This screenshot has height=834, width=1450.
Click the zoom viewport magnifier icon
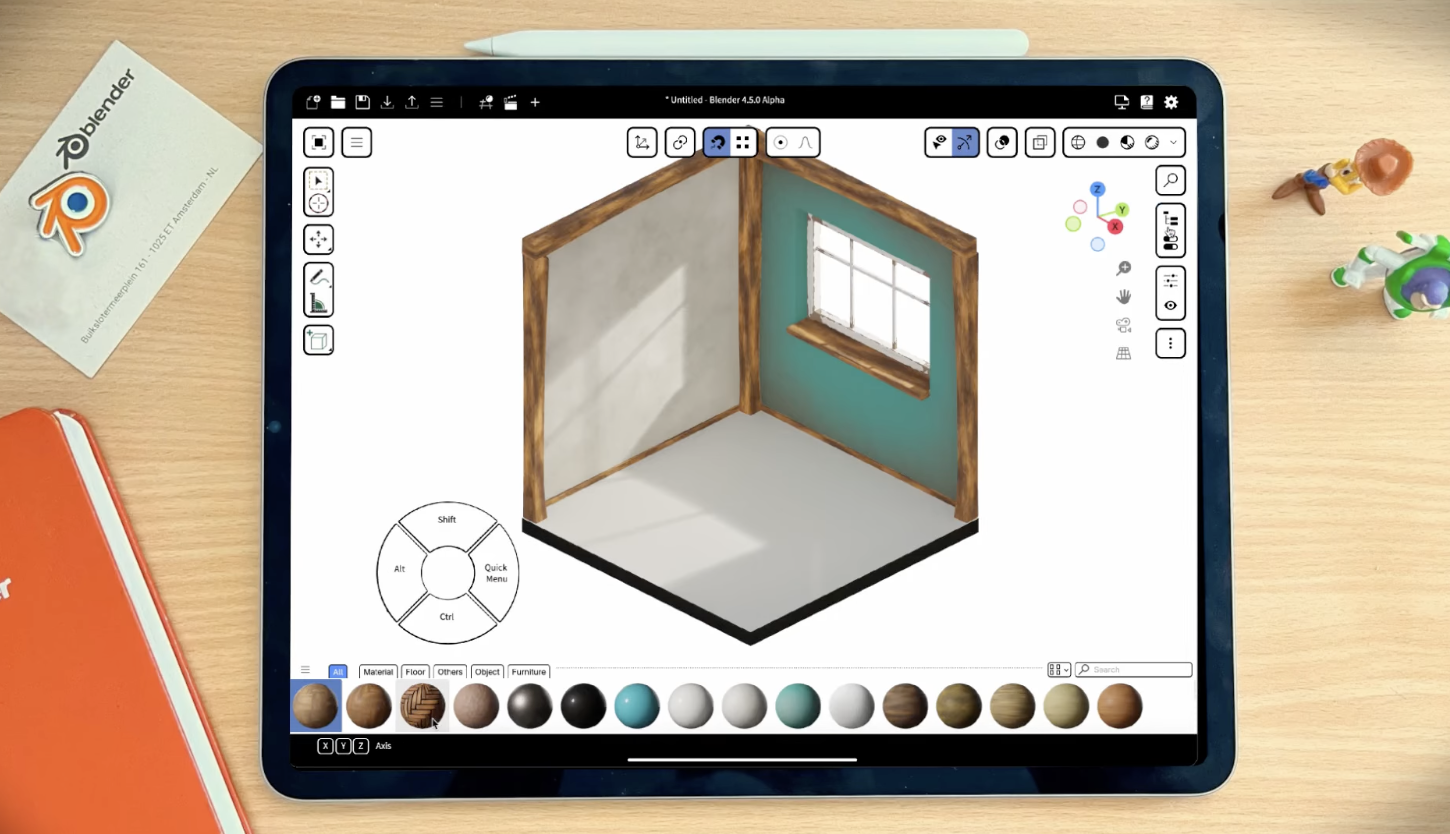(1124, 268)
